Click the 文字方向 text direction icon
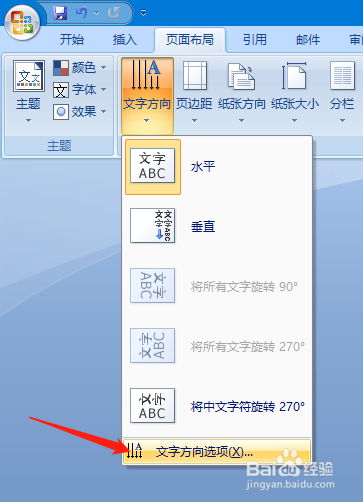This screenshot has height=502, width=363. (147, 75)
